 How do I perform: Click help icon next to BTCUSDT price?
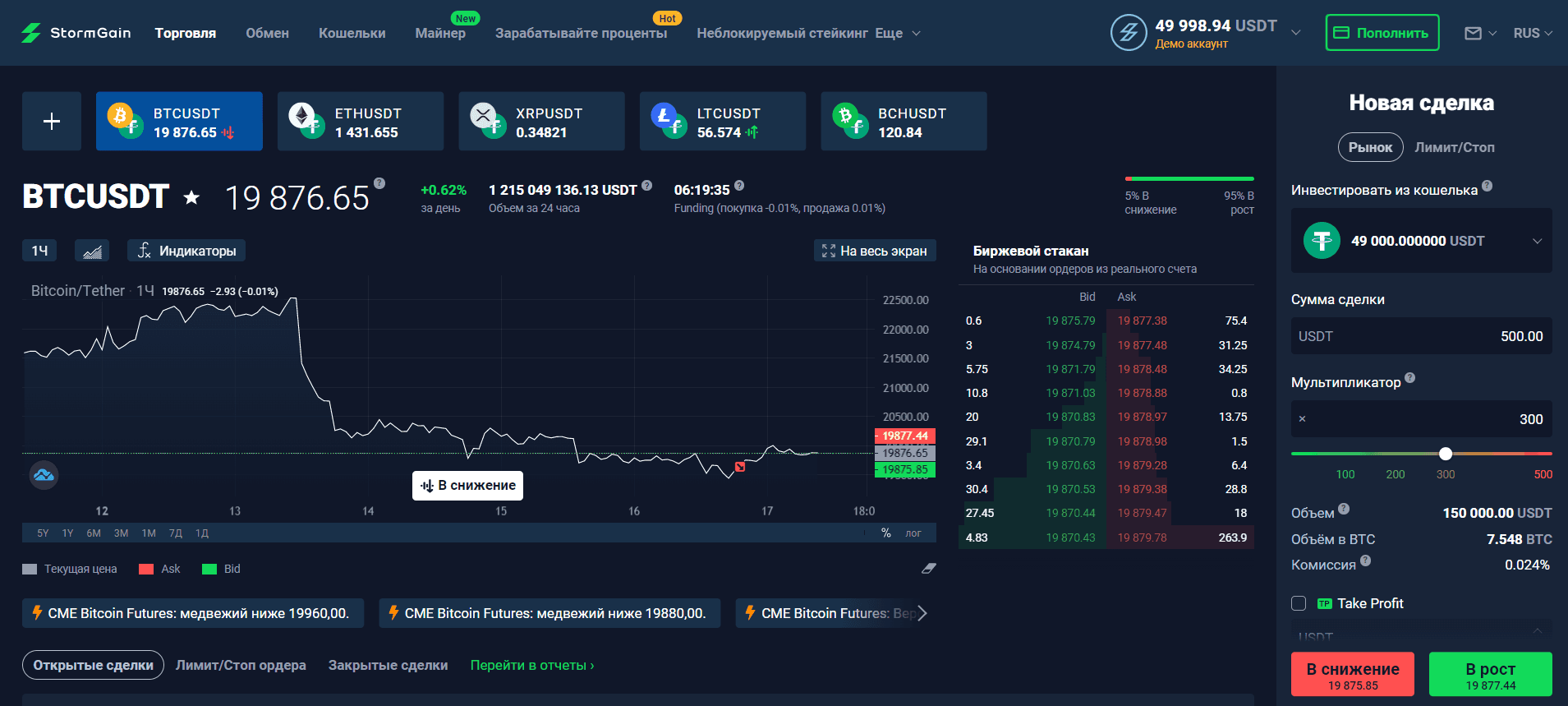coord(379,183)
